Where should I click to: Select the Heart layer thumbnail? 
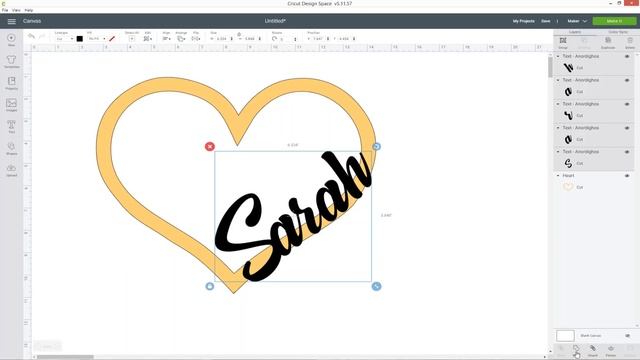pyautogui.click(x=568, y=187)
